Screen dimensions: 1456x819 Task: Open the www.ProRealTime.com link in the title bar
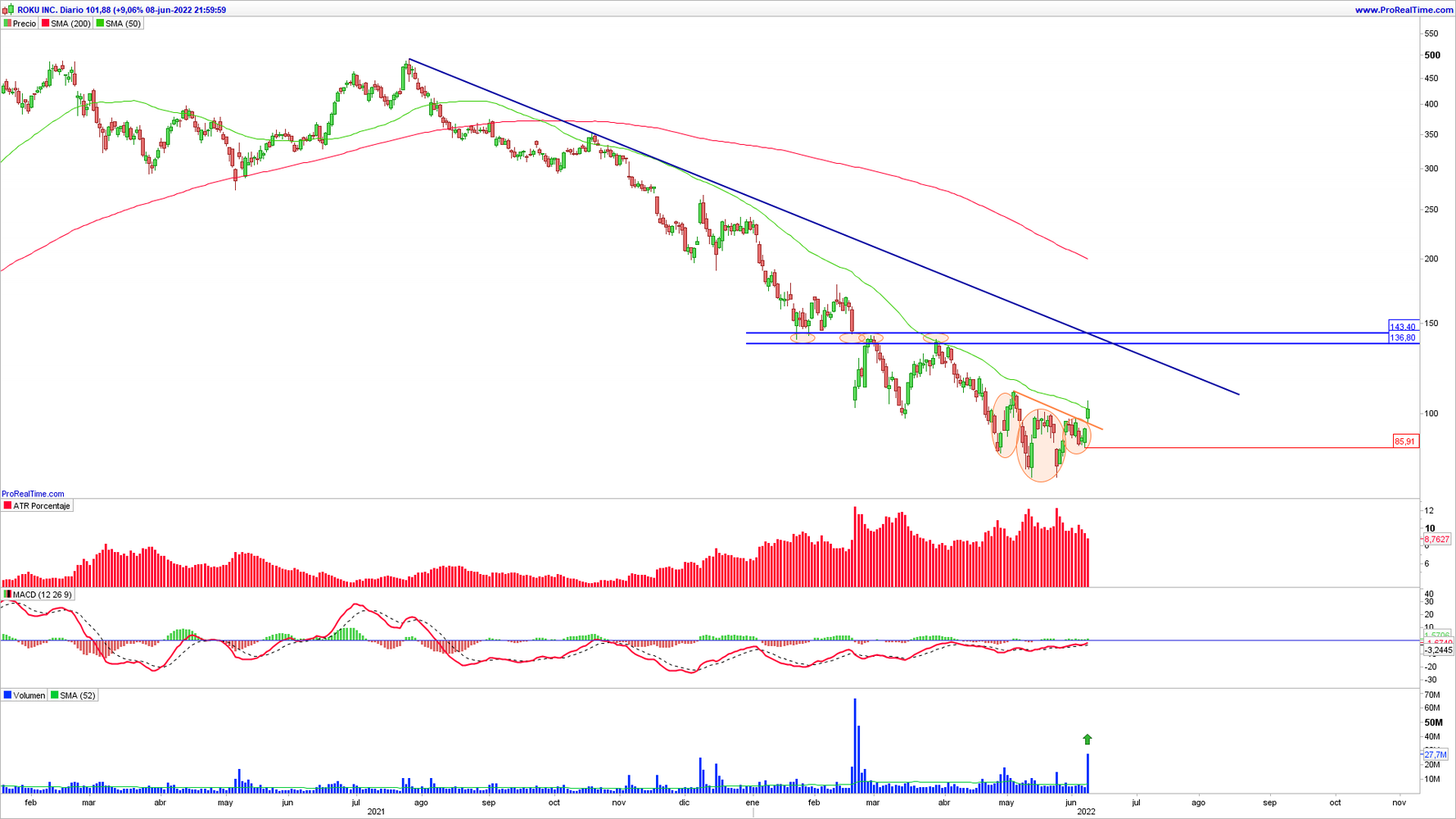[1404, 10]
